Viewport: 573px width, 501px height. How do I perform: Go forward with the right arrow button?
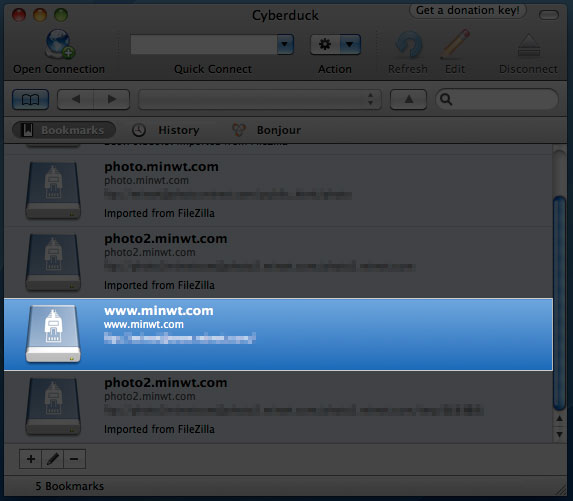(x=111, y=99)
